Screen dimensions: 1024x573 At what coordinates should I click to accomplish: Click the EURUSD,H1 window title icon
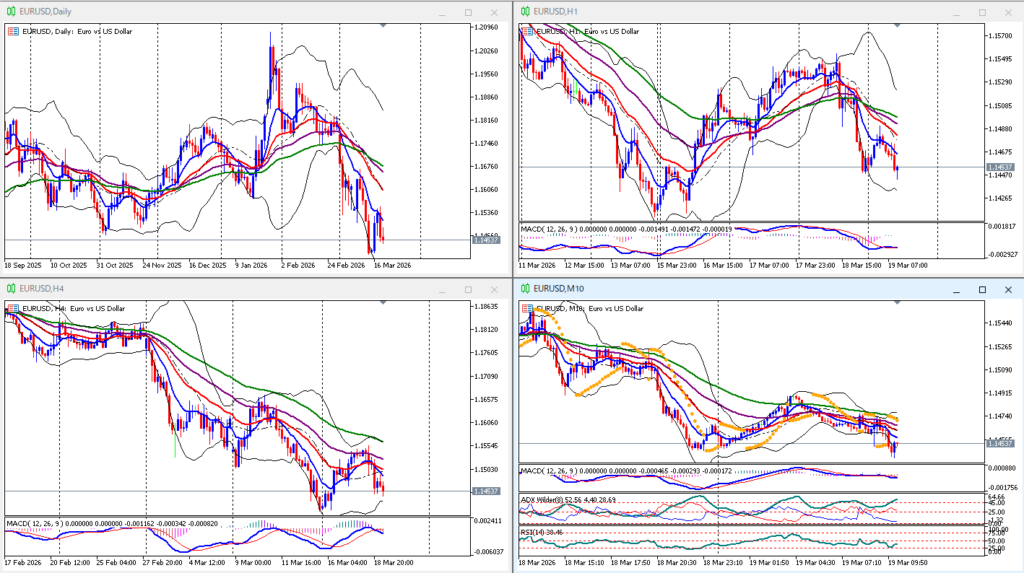[524, 11]
